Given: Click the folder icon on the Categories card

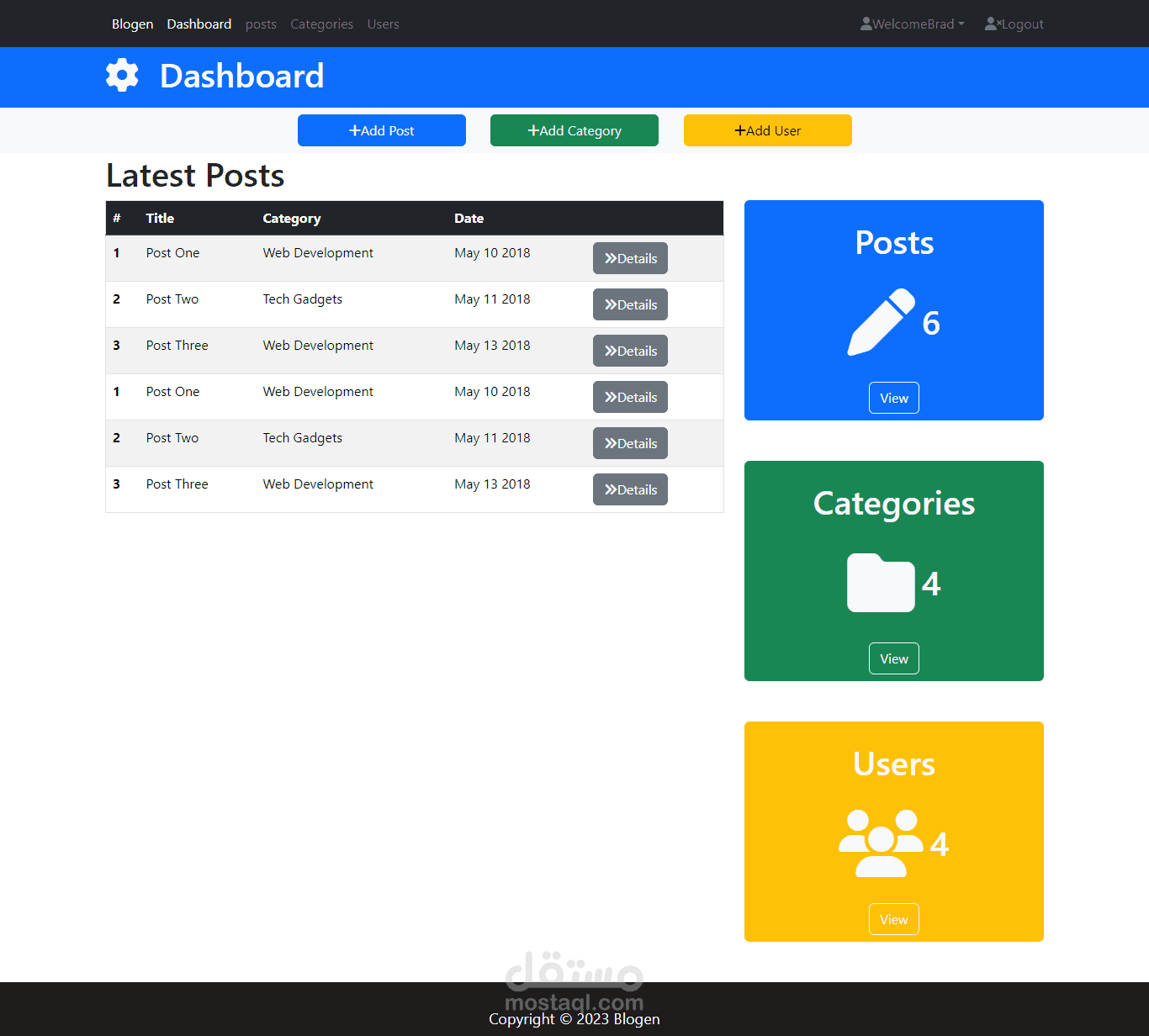Looking at the screenshot, I should (x=880, y=583).
